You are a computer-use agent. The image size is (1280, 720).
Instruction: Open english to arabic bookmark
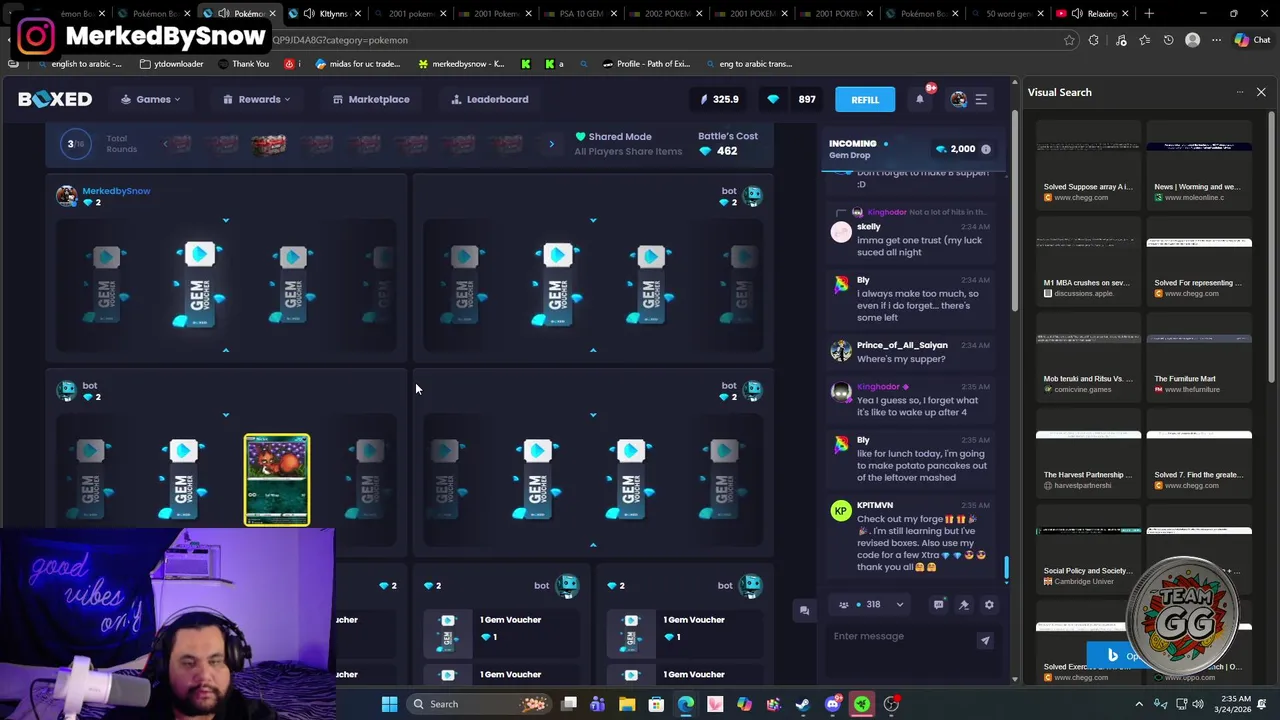(78, 64)
